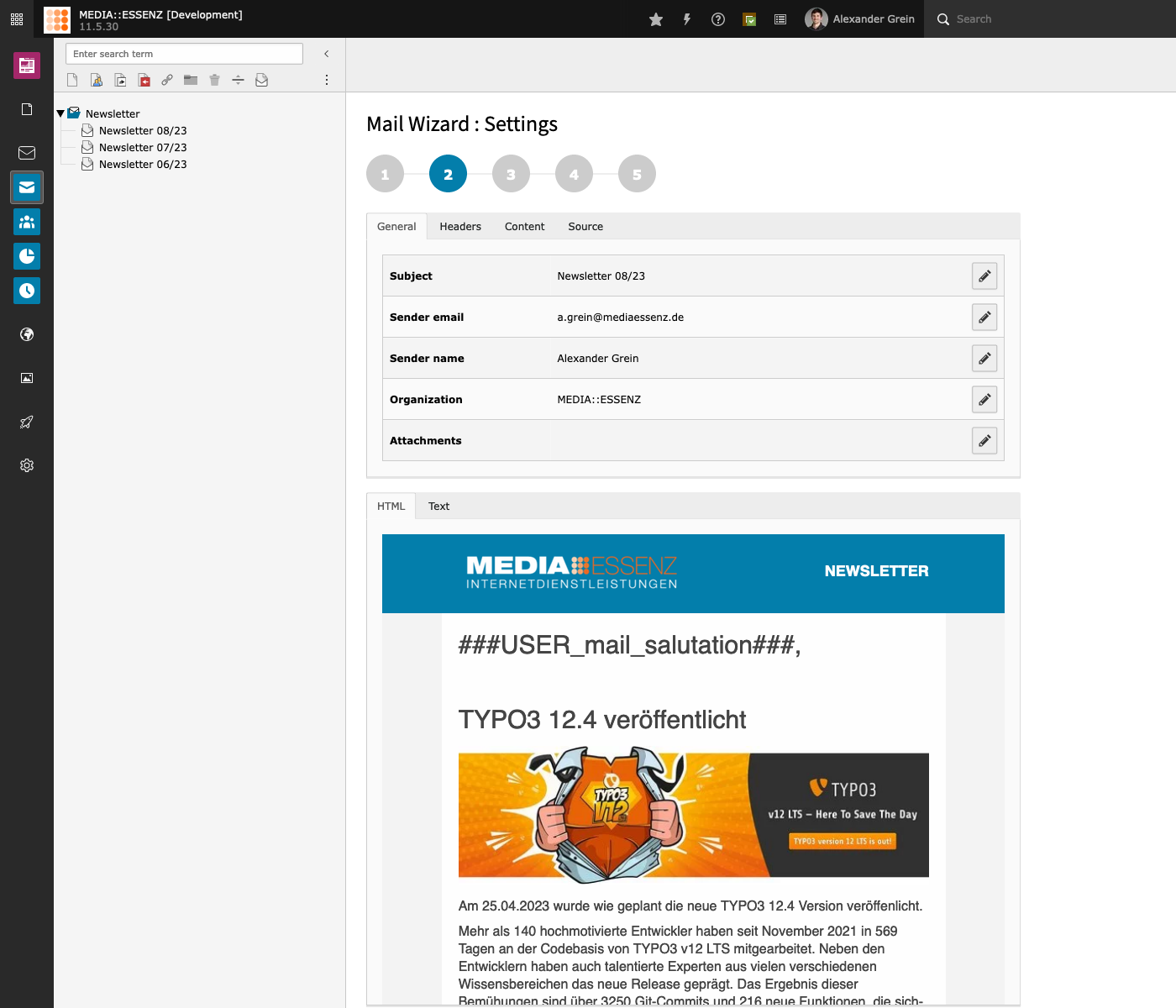
Task: Select the menu separator page icon
Action: 238,80
